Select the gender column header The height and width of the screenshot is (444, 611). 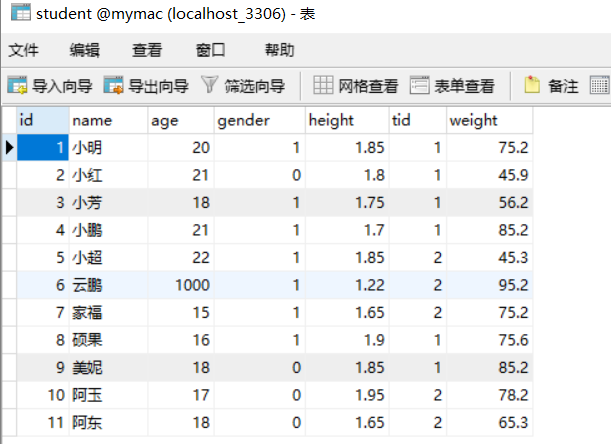click(x=260, y=120)
